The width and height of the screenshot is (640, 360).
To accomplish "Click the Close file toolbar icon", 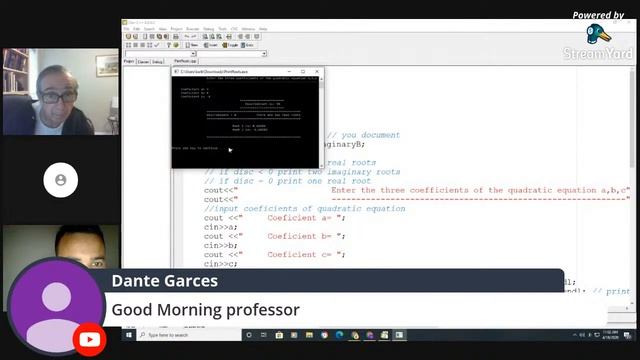I will (x=166, y=36).
